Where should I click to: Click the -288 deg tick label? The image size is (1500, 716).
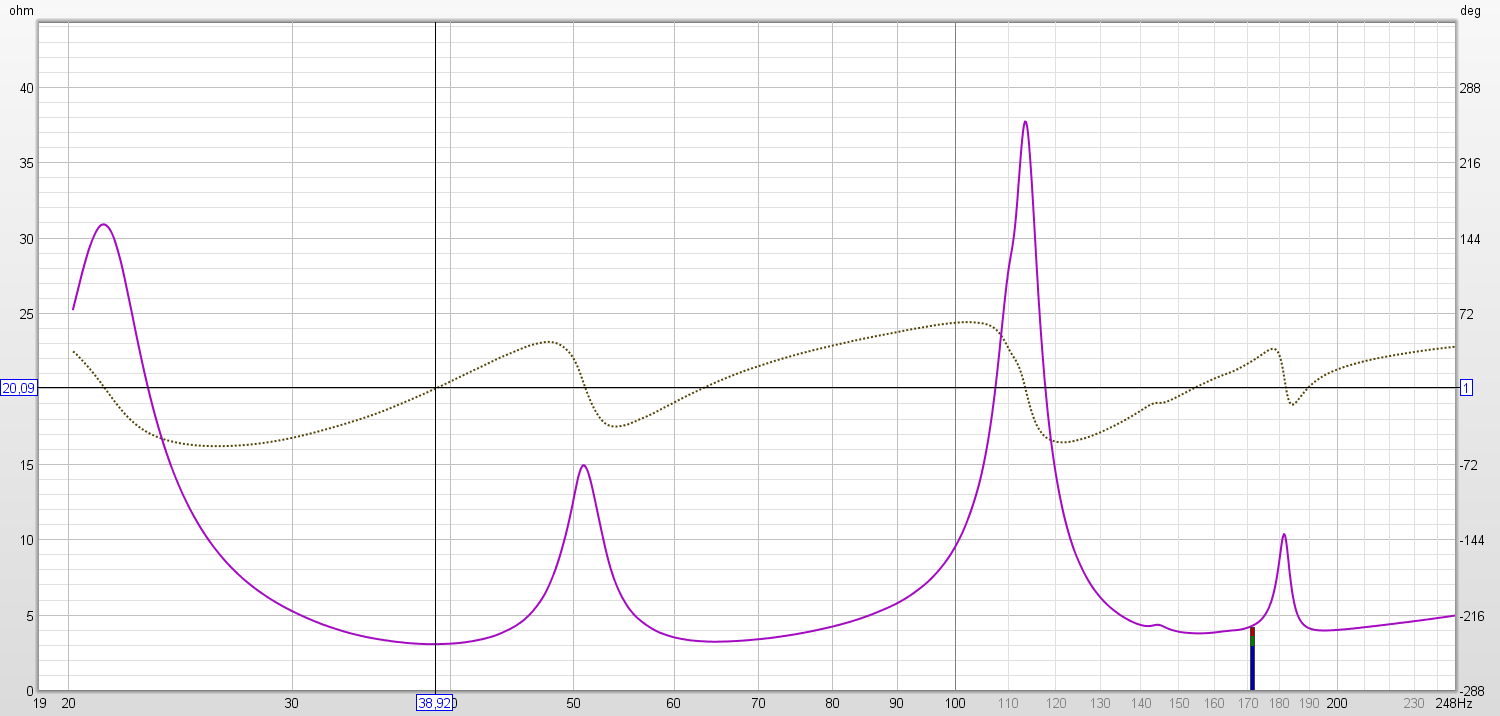tap(1472, 691)
